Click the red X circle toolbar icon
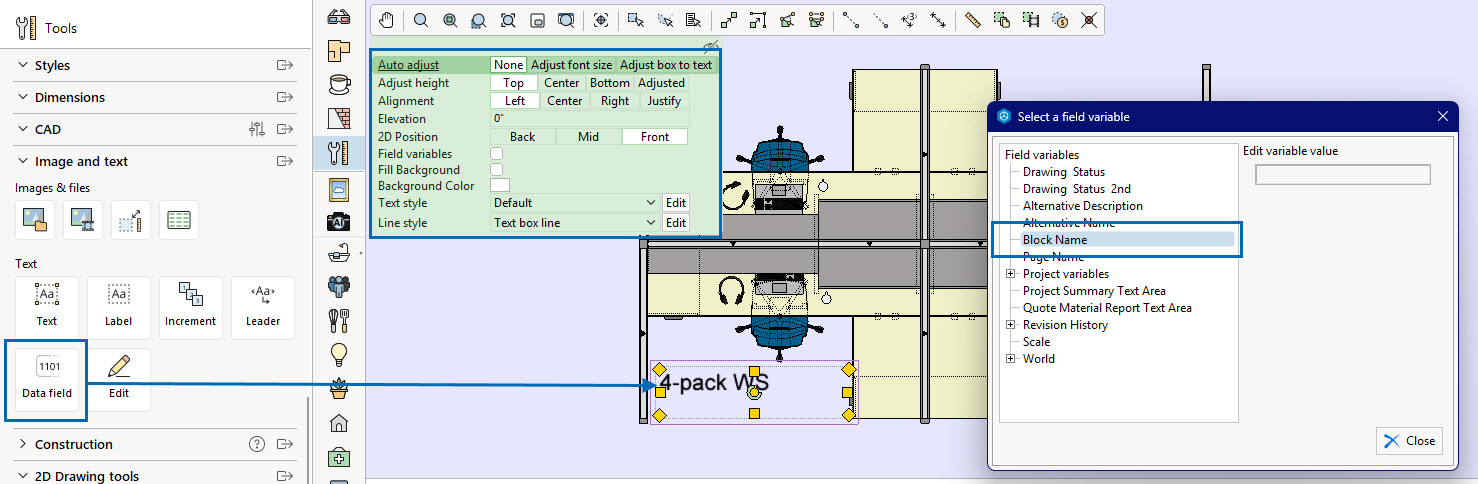Viewport: 1478px width, 484px height. coord(1089,19)
